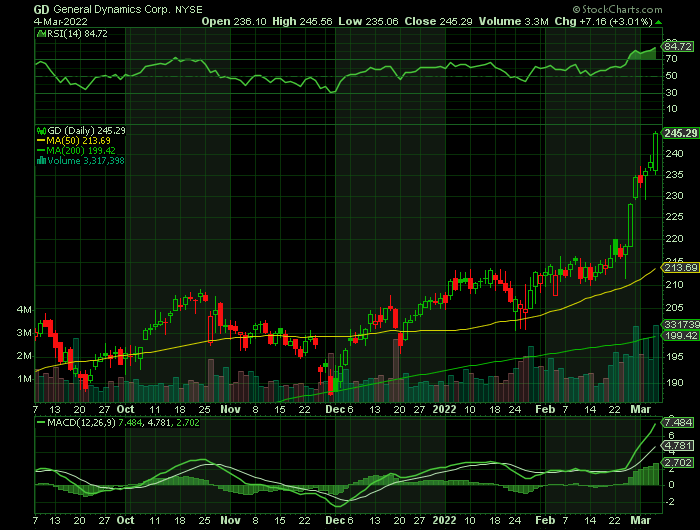The height and width of the screenshot is (530, 700).
Task: Click the 70 level on the RSI axis
Action: (x=671, y=59)
